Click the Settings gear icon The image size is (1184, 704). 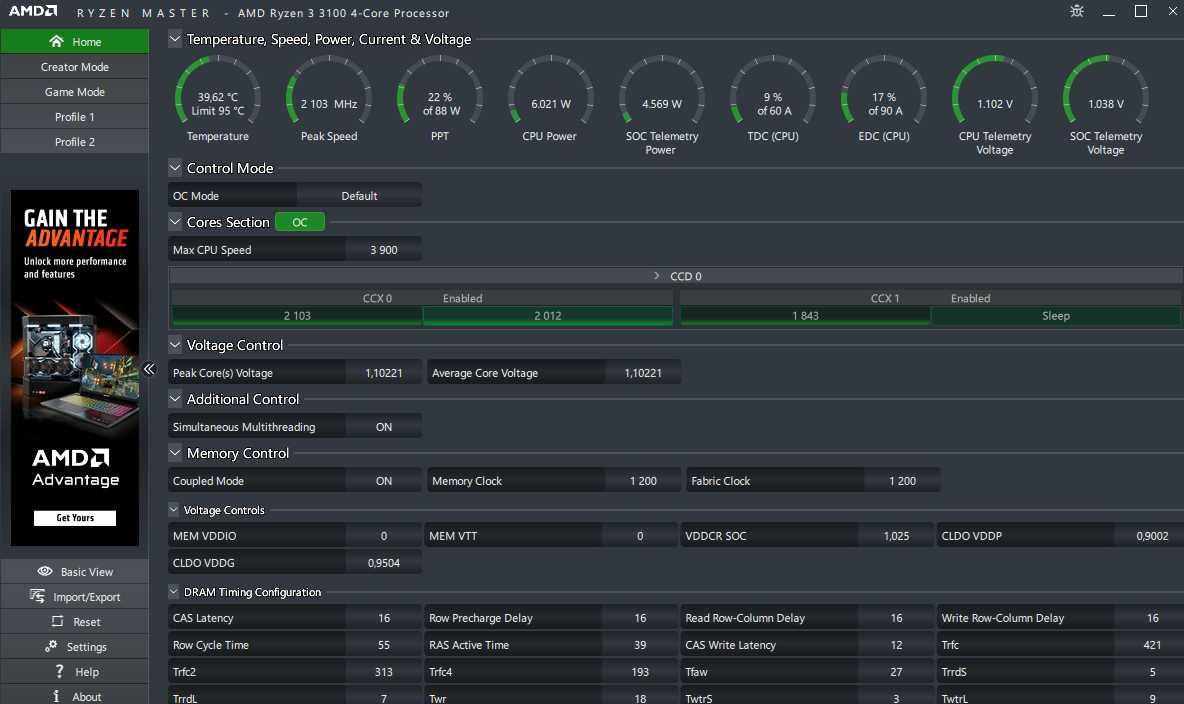(x=51, y=646)
